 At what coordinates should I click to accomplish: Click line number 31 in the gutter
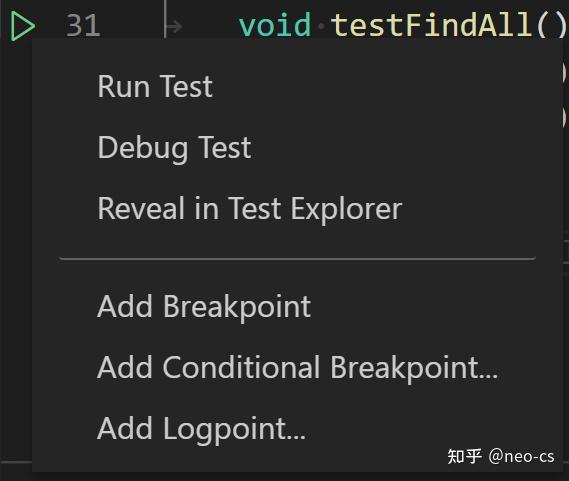coord(83,25)
